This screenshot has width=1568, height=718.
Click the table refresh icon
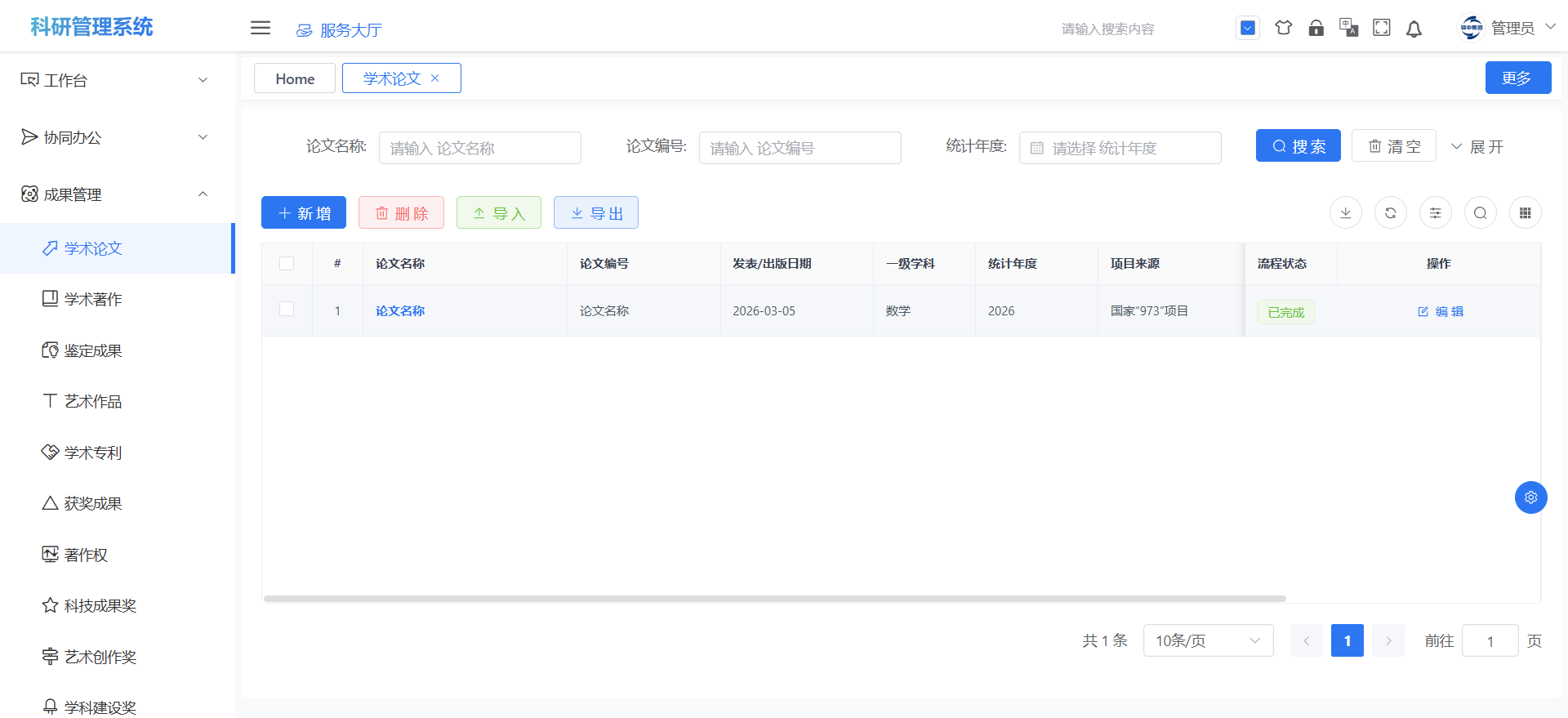(x=1390, y=213)
